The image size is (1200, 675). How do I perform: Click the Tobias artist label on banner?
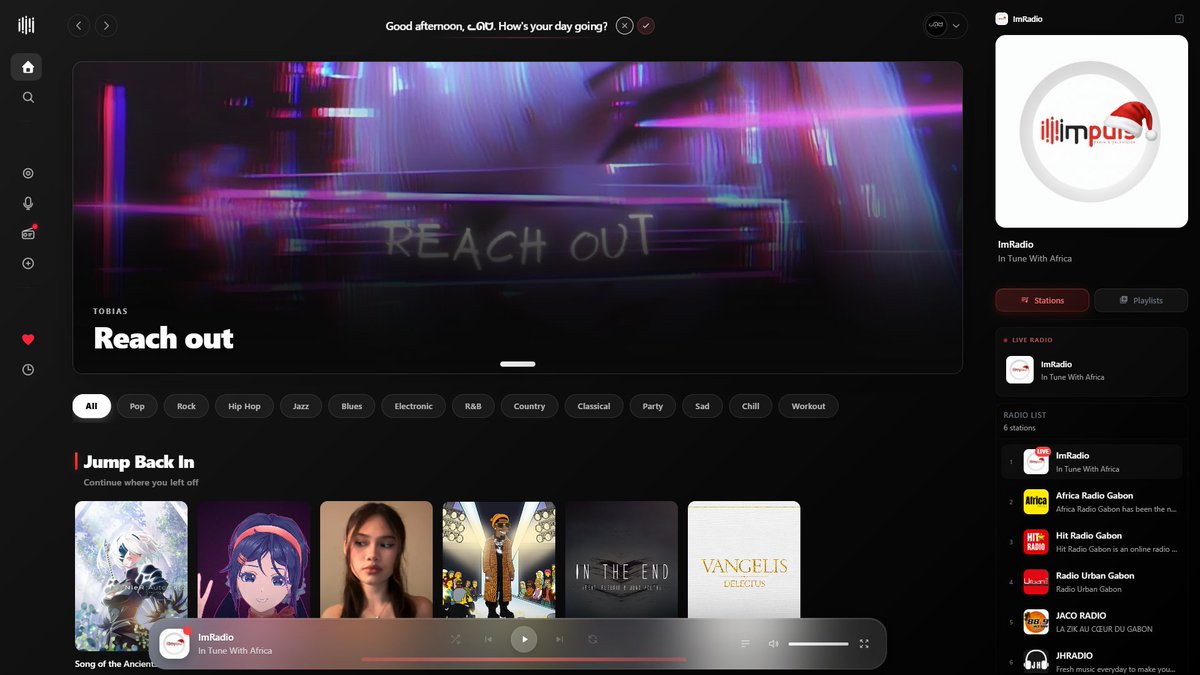click(x=111, y=311)
